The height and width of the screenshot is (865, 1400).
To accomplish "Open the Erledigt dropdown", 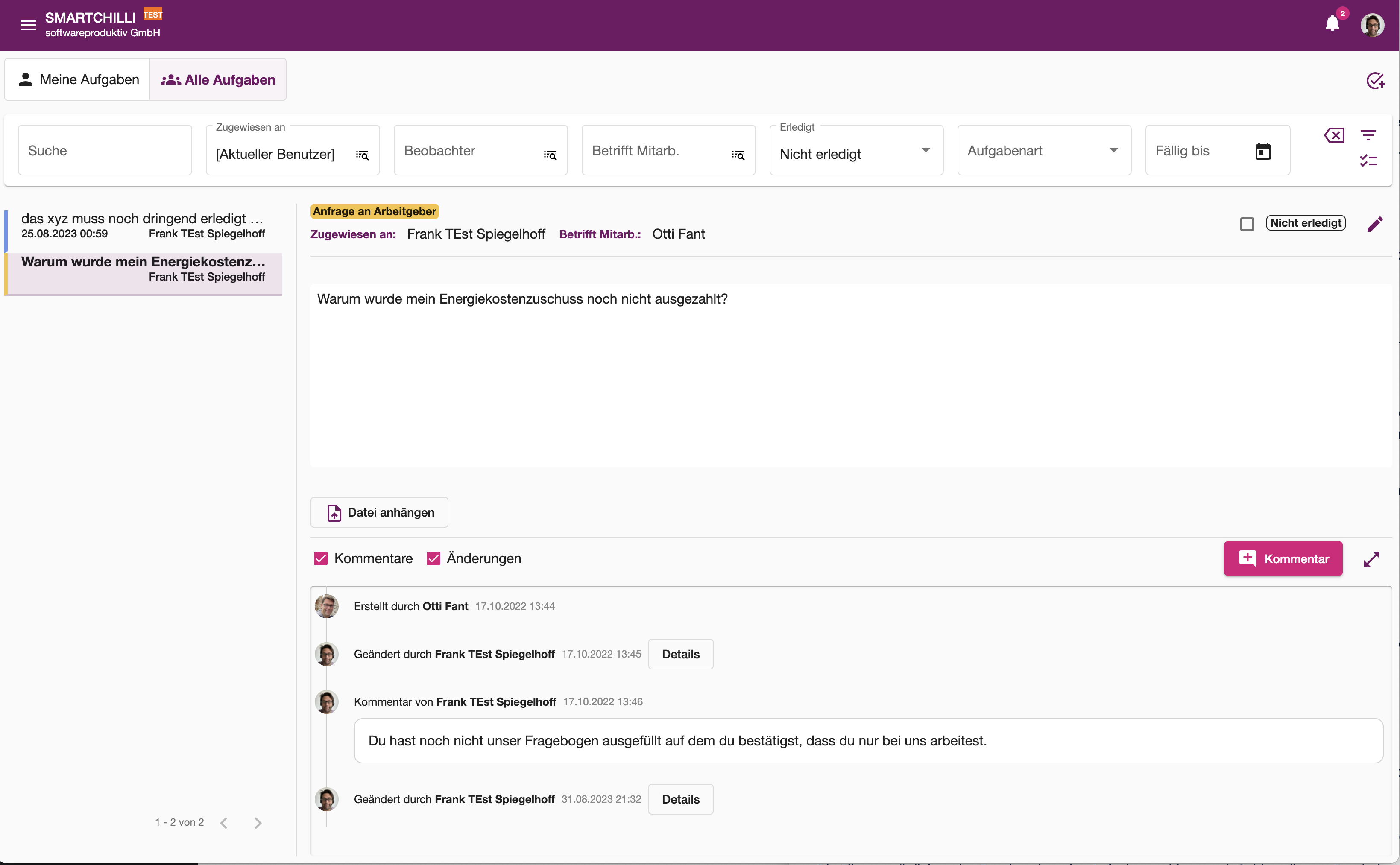I will click(x=856, y=150).
